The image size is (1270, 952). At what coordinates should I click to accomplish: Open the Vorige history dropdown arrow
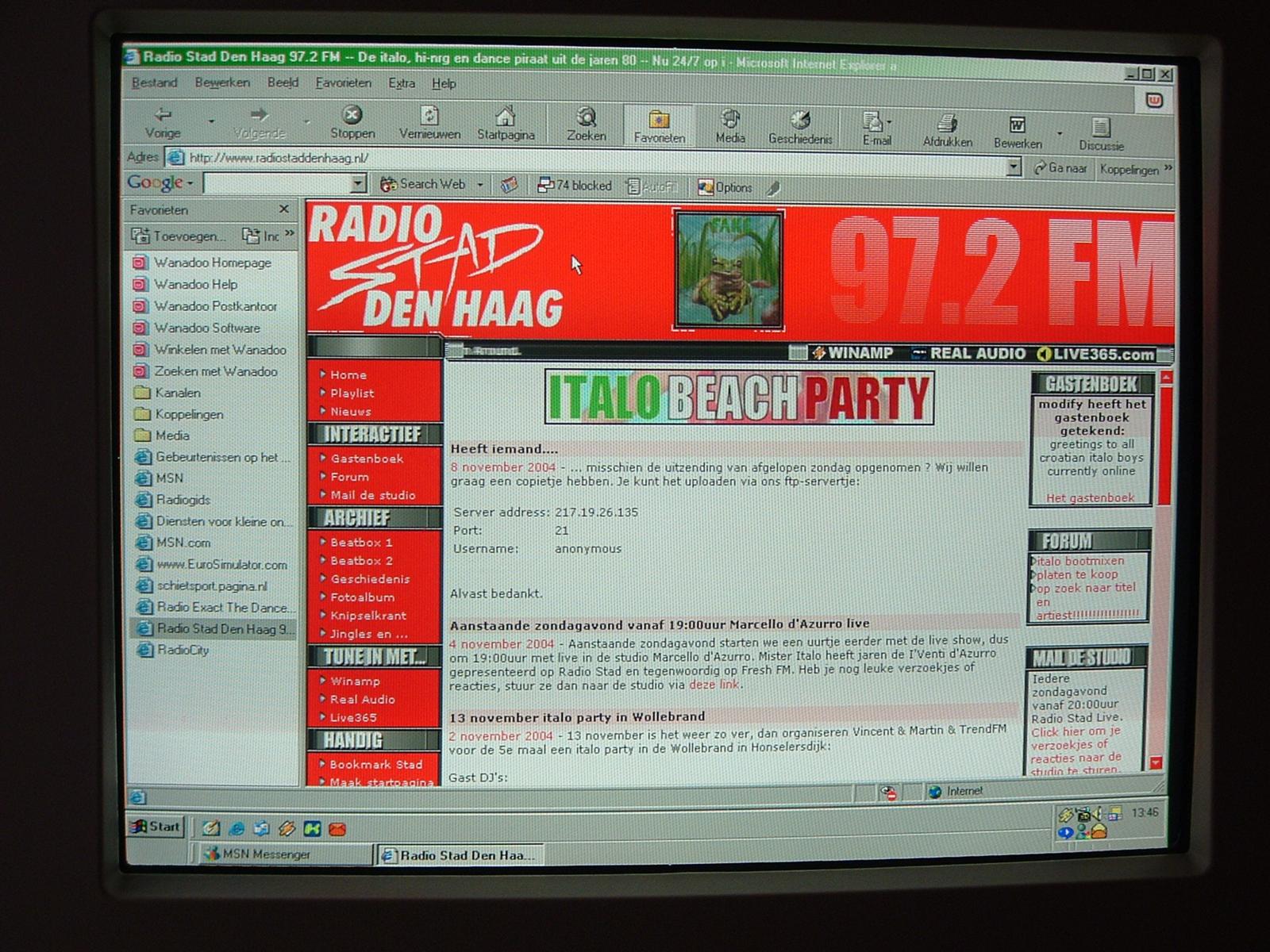(210, 121)
